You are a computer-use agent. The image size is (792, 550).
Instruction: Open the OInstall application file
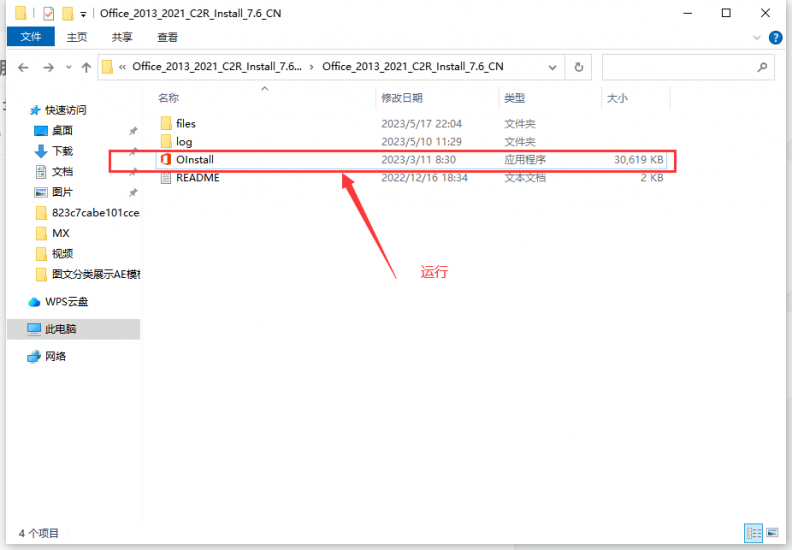click(x=194, y=160)
